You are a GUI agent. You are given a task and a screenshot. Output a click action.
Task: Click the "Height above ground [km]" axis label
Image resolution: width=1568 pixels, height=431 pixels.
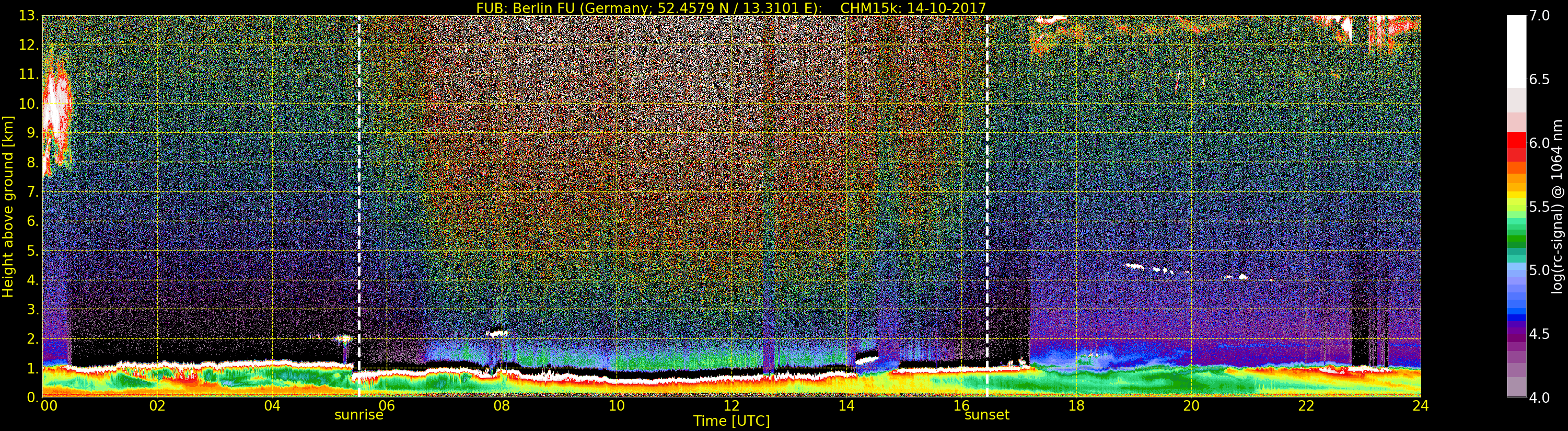[x=8, y=206]
